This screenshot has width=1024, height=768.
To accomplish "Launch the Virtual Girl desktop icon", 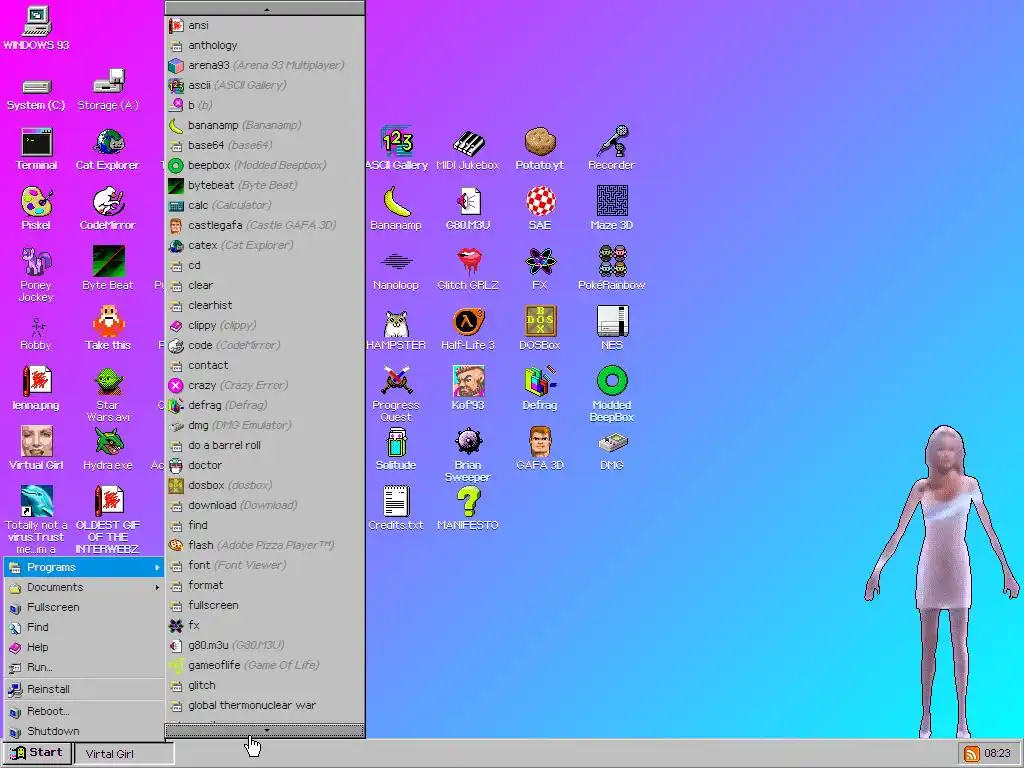I will click(x=36, y=449).
